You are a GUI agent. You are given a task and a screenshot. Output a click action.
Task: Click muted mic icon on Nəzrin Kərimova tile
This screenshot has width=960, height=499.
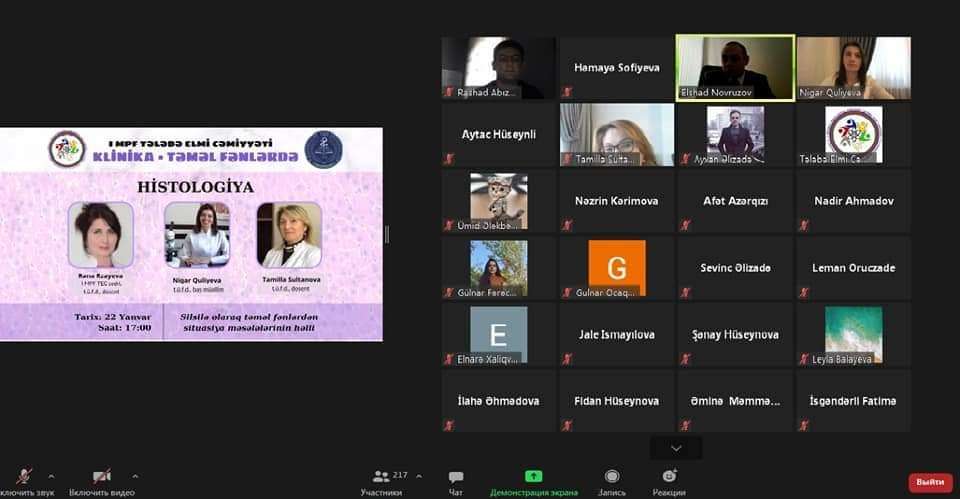tap(568, 226)
